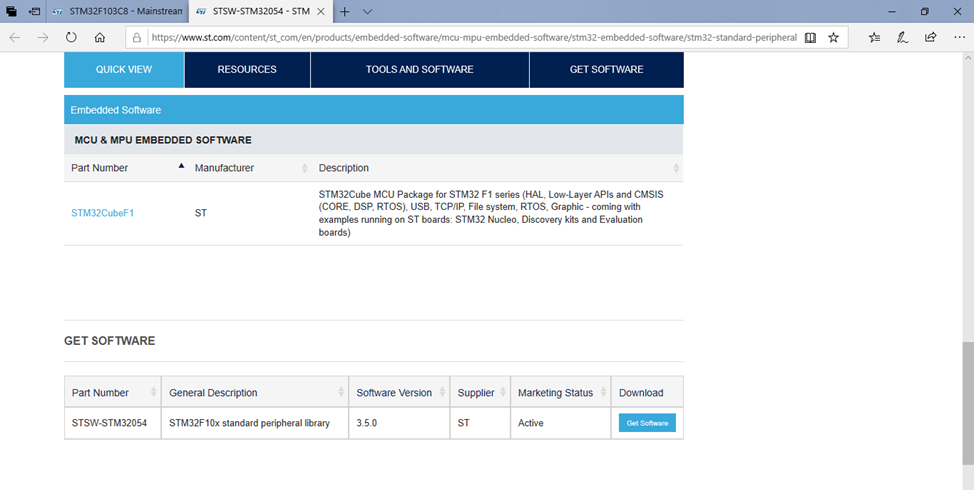Click the address bar URL field
This screenshot has width=974, height=490.
(x=474, y=37)
